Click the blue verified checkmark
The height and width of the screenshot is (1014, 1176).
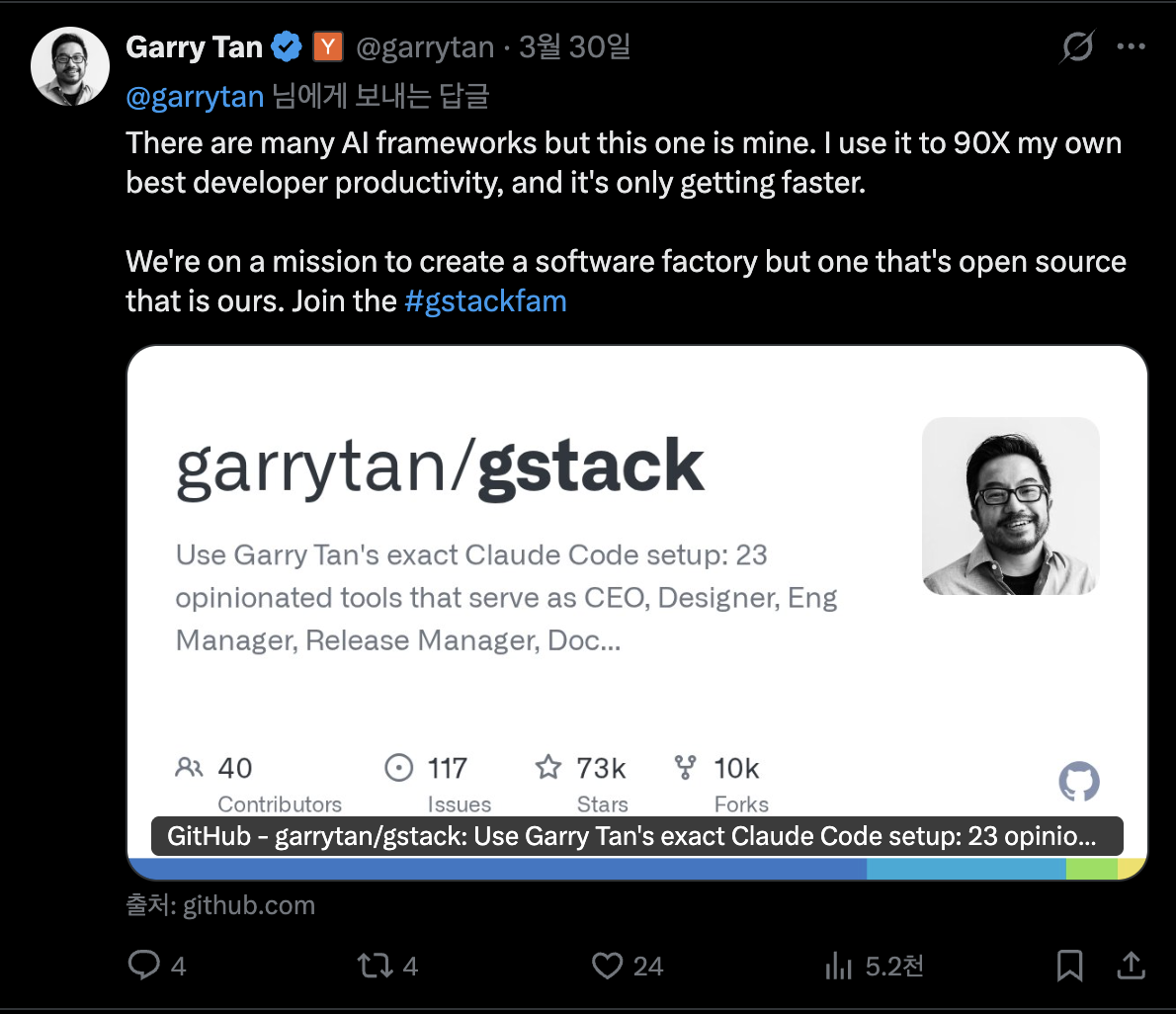pos(287,45)
